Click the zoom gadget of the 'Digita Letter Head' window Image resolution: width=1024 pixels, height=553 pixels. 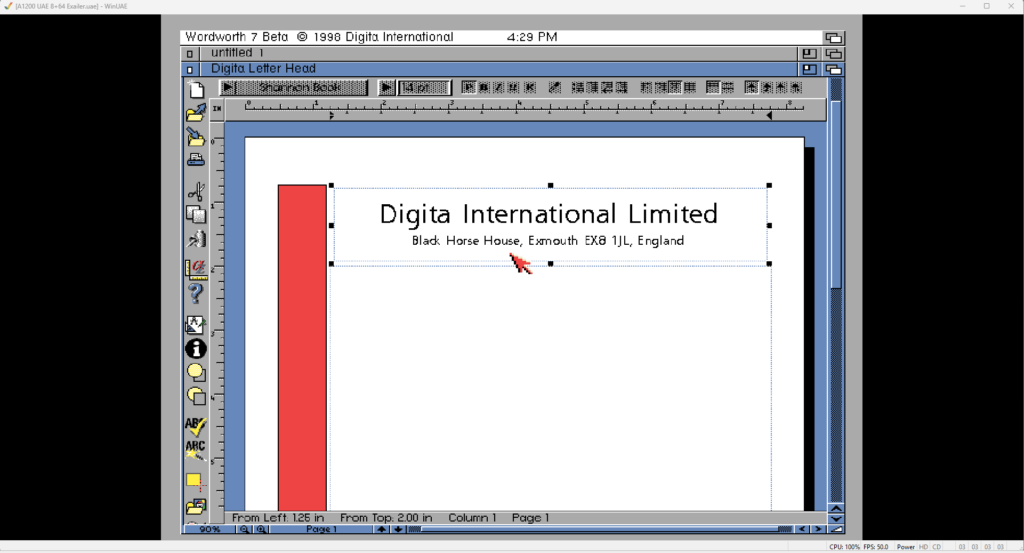click(809, 69)
